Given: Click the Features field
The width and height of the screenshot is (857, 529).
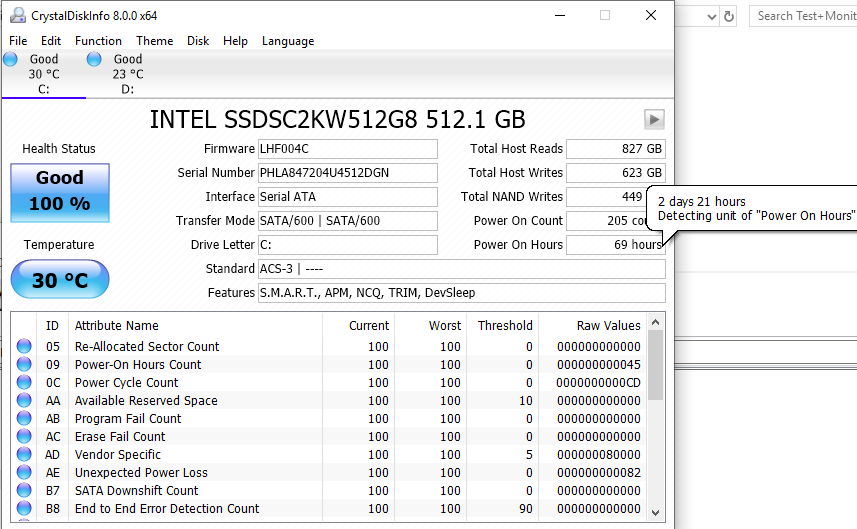Looking at the screenshot, I should click(462, 293).
